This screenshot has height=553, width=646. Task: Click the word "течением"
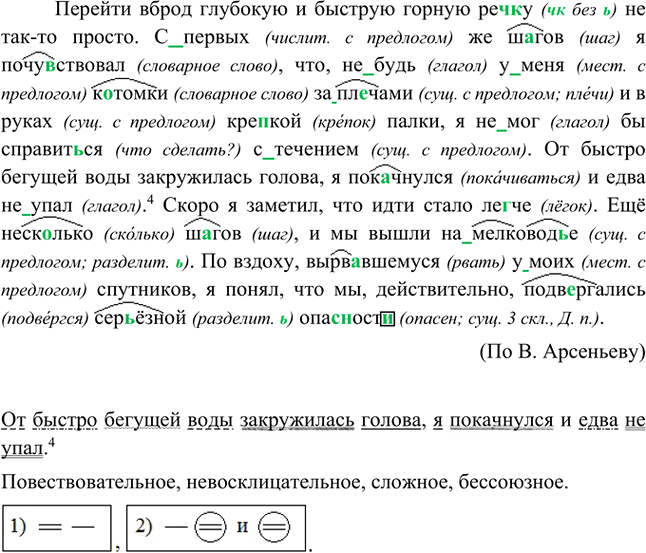[x=316, y=150]
